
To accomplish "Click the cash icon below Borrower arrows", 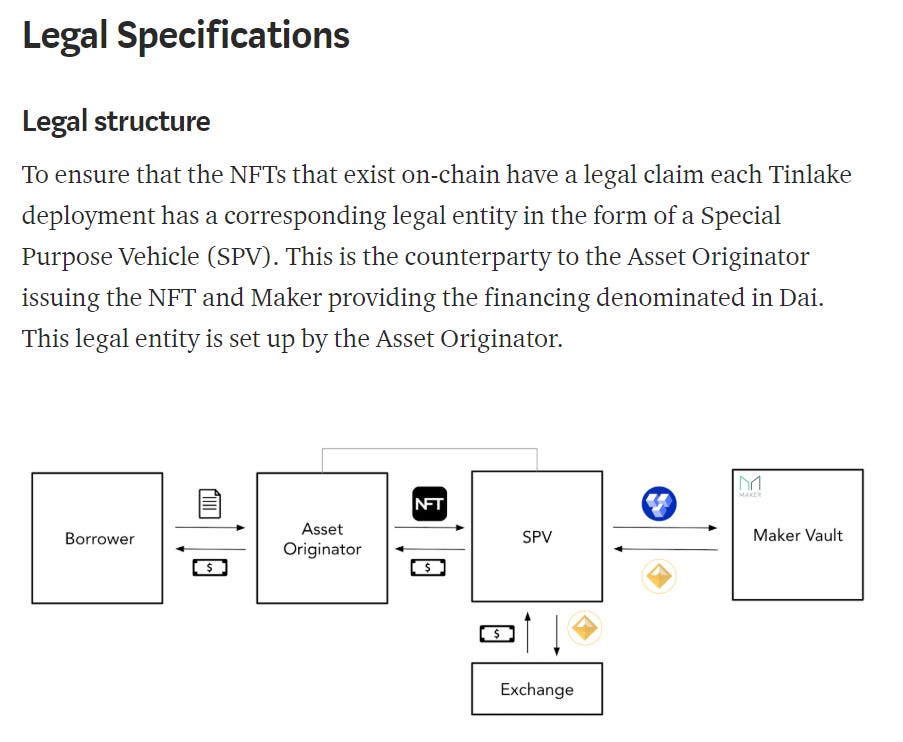I will tap(210, 568).
